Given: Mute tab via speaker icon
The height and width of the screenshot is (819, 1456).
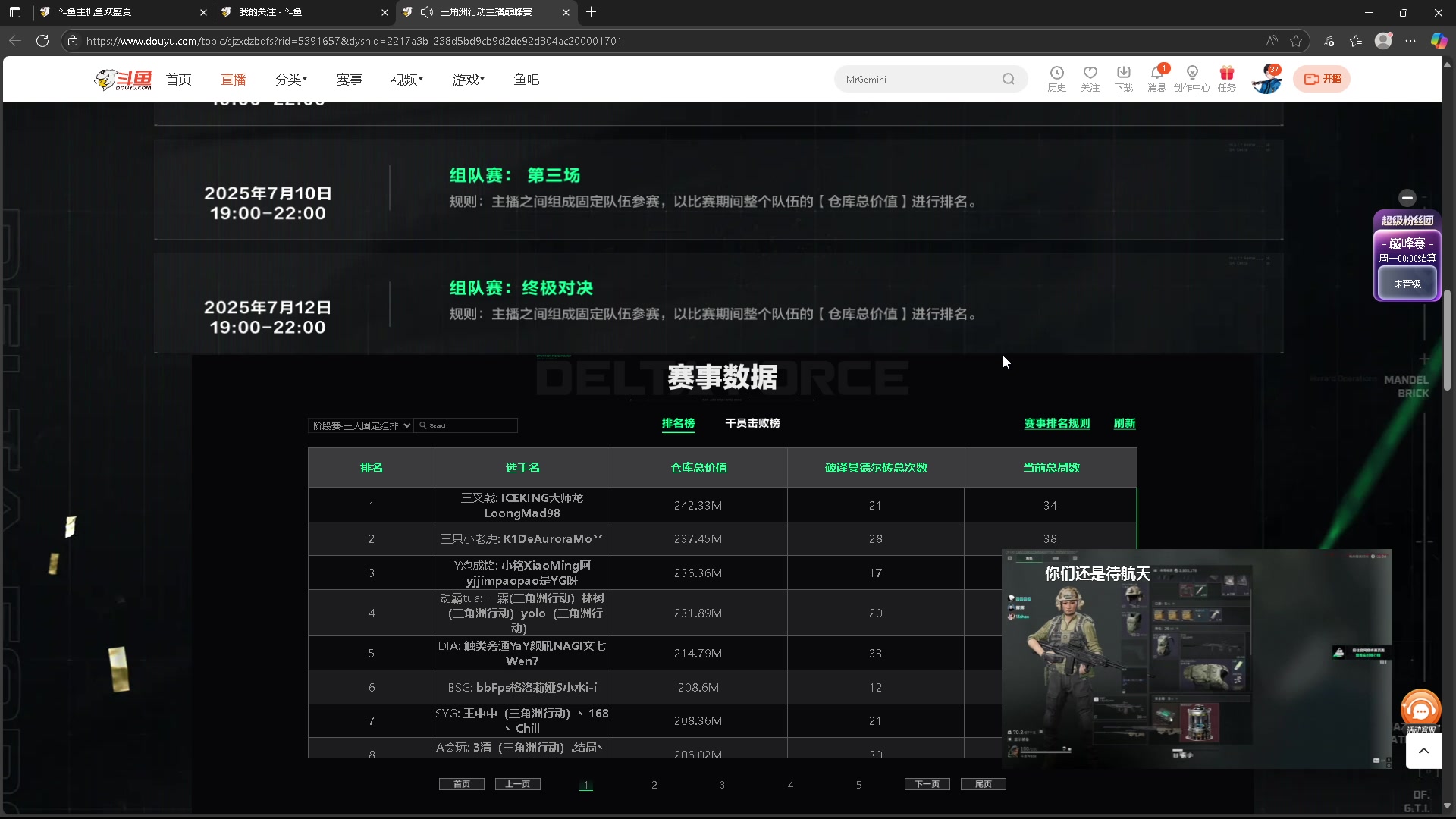Looking at the screenshot, I should [427, 12].
